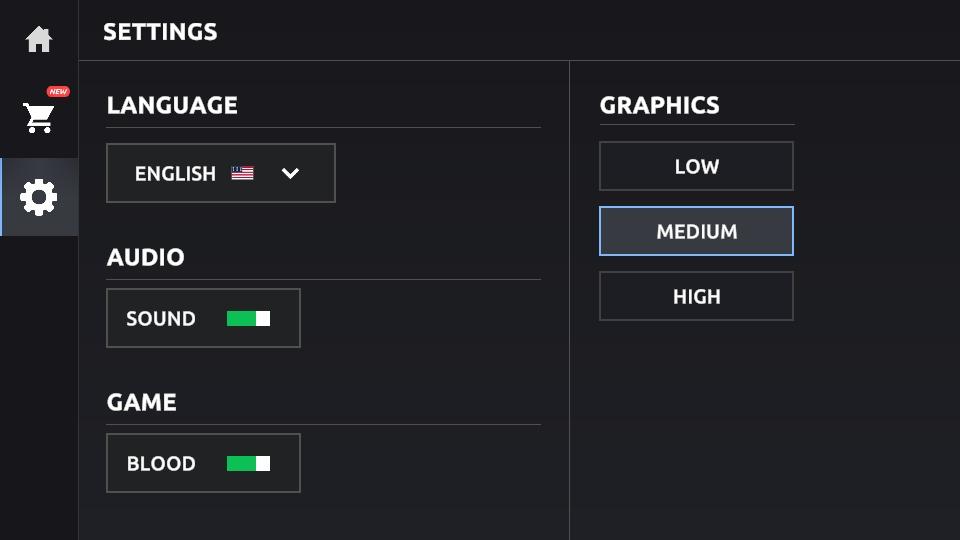
Task: Click the LANGUAGE section heading
Action: (x=172, y=105)
